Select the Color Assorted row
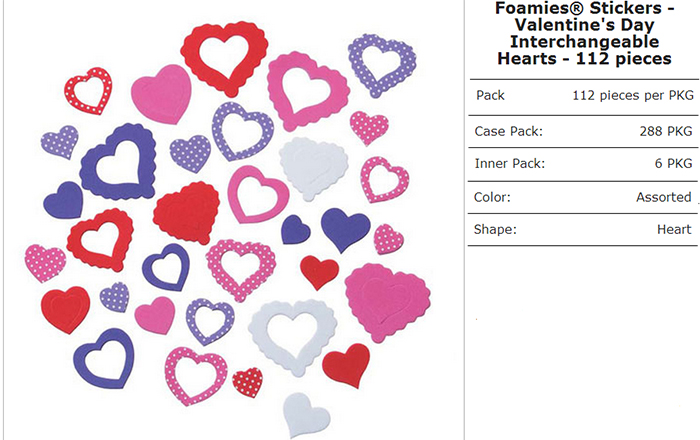This screenshot has width=700, height=440. point(584,197)
